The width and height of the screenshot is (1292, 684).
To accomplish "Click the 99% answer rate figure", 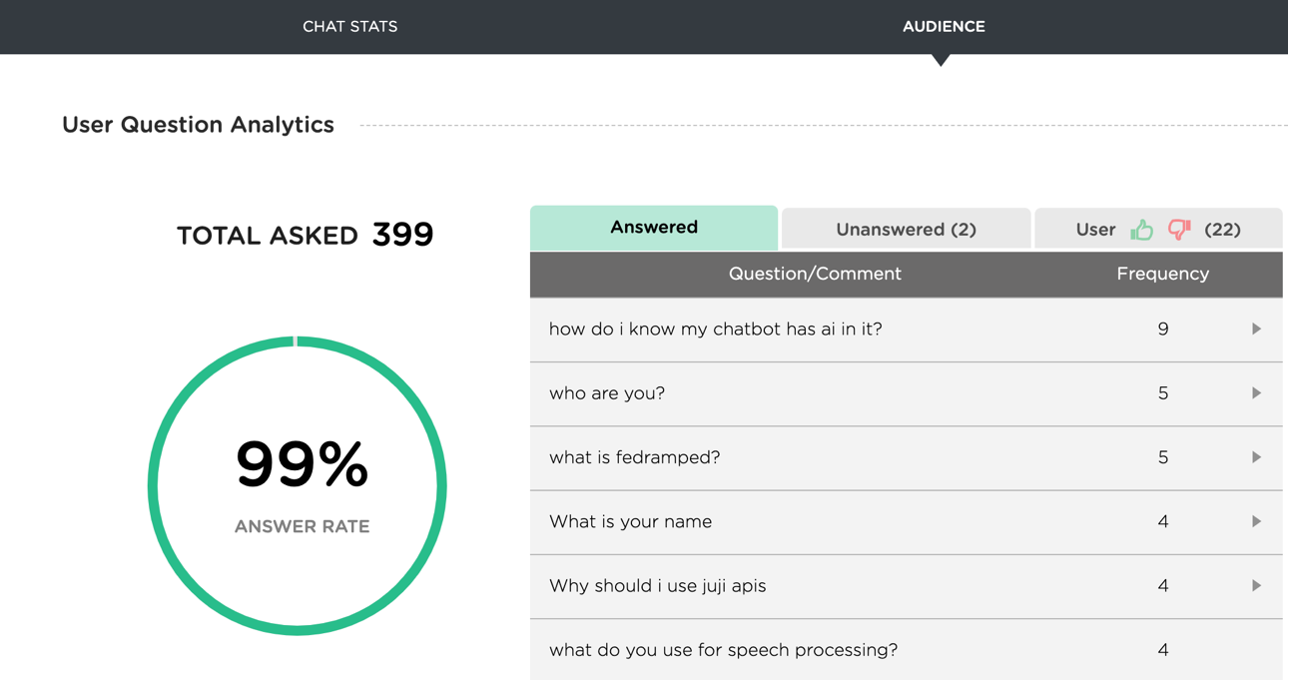I will (x=302, y=465).
